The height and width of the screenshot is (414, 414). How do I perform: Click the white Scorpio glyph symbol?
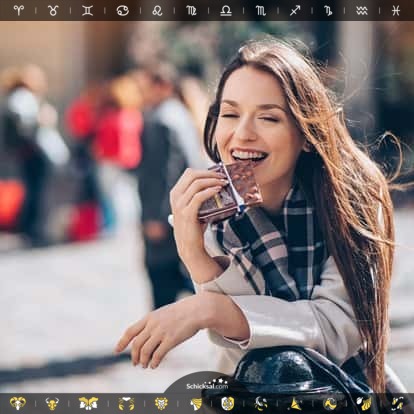click(x=260, y=10)
